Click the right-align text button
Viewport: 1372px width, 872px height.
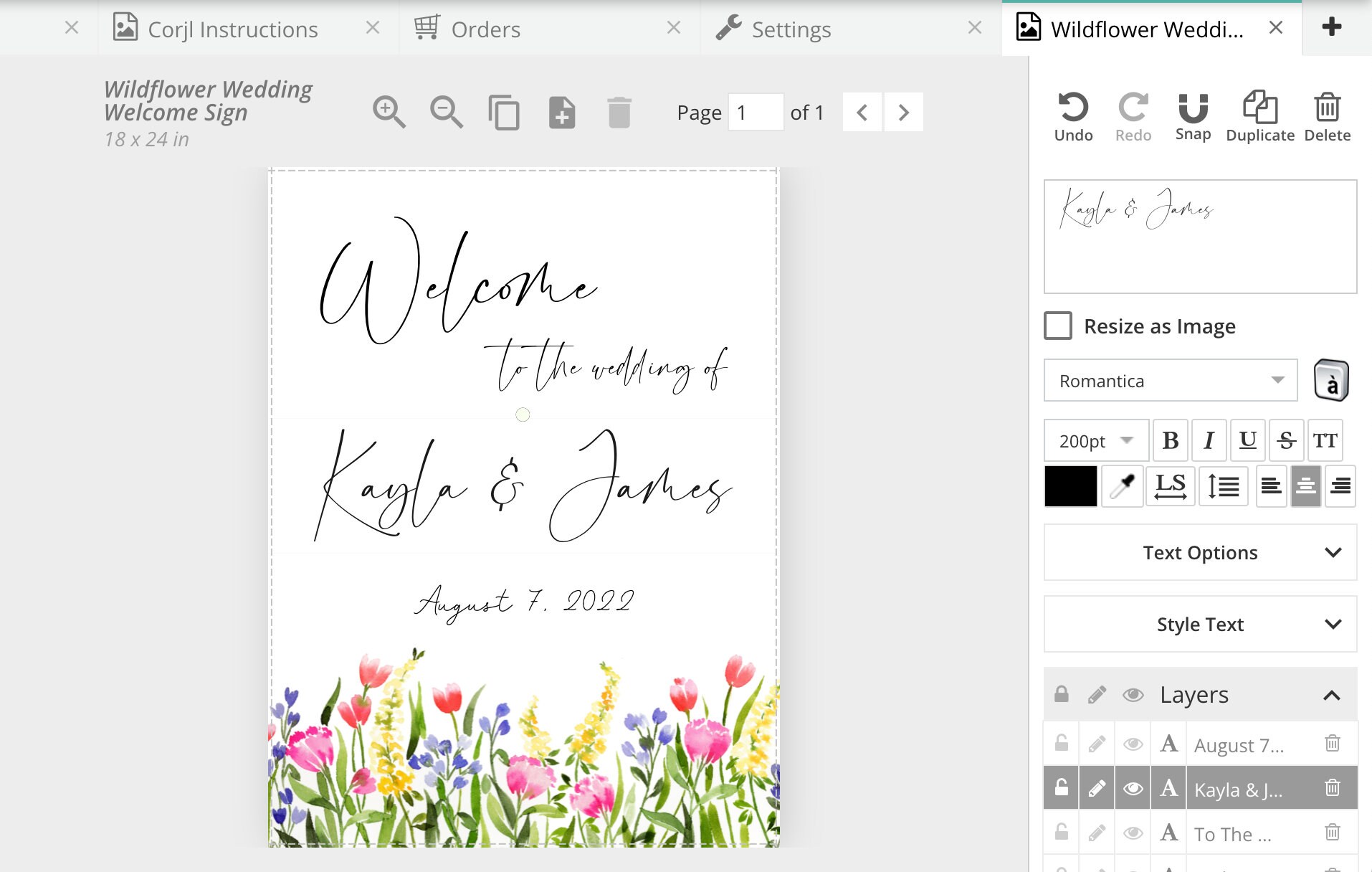click(x=1340, y=485)
